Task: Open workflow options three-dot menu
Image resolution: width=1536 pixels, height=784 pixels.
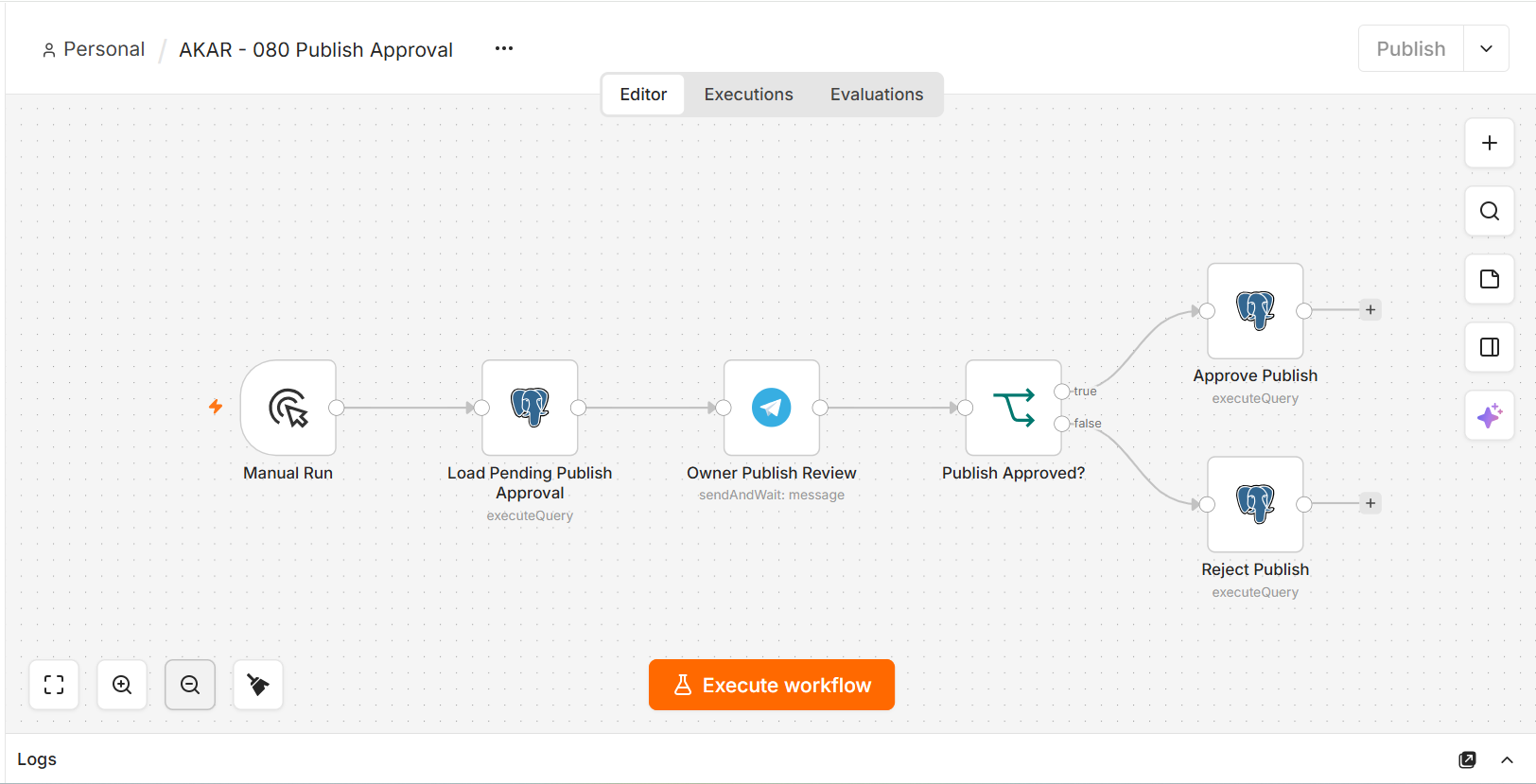Action: click(x=504, y=48)
